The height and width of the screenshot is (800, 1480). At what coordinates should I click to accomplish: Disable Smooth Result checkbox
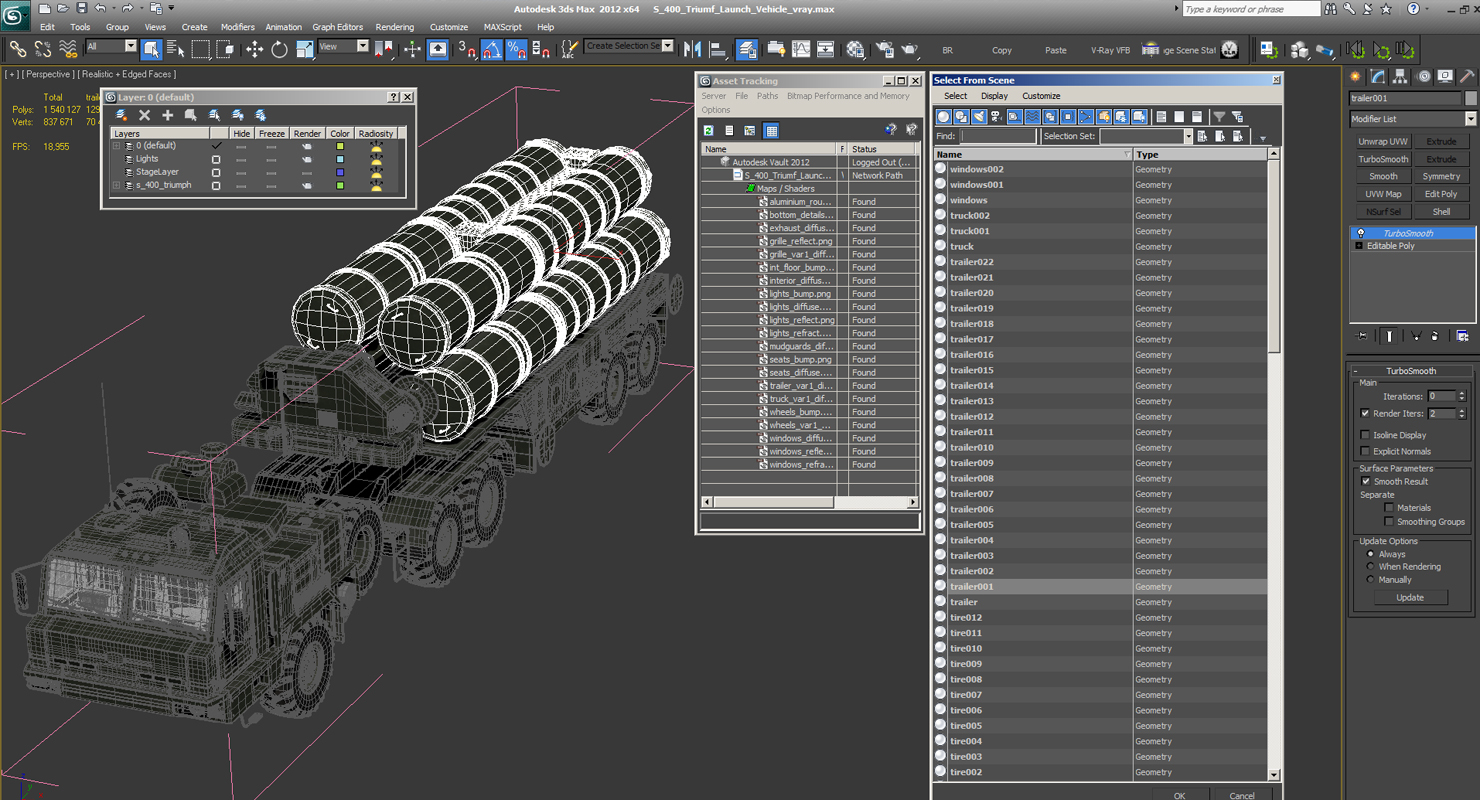pyautogui.click(x=1365, y=481)
